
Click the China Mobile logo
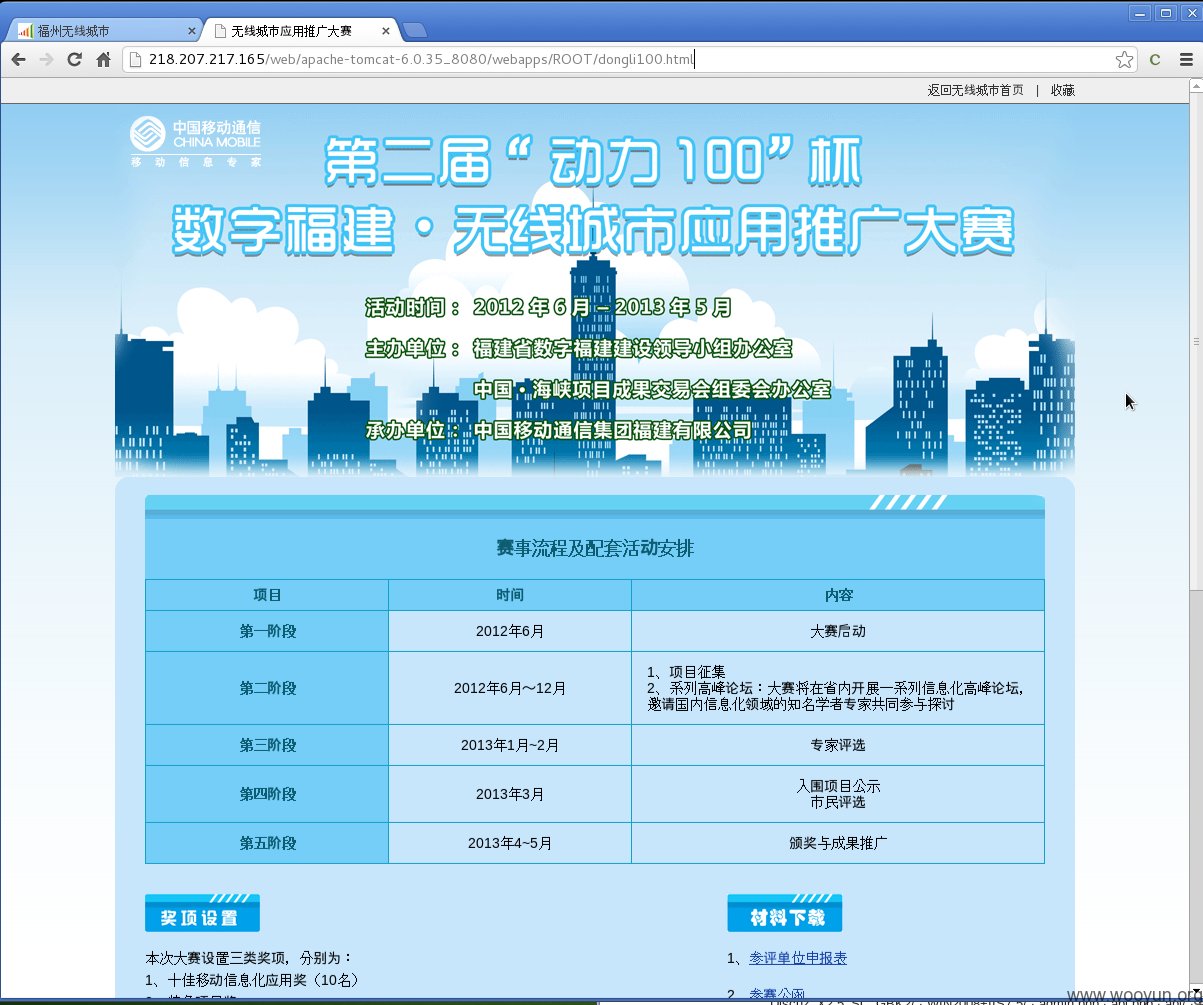[196, 142]
